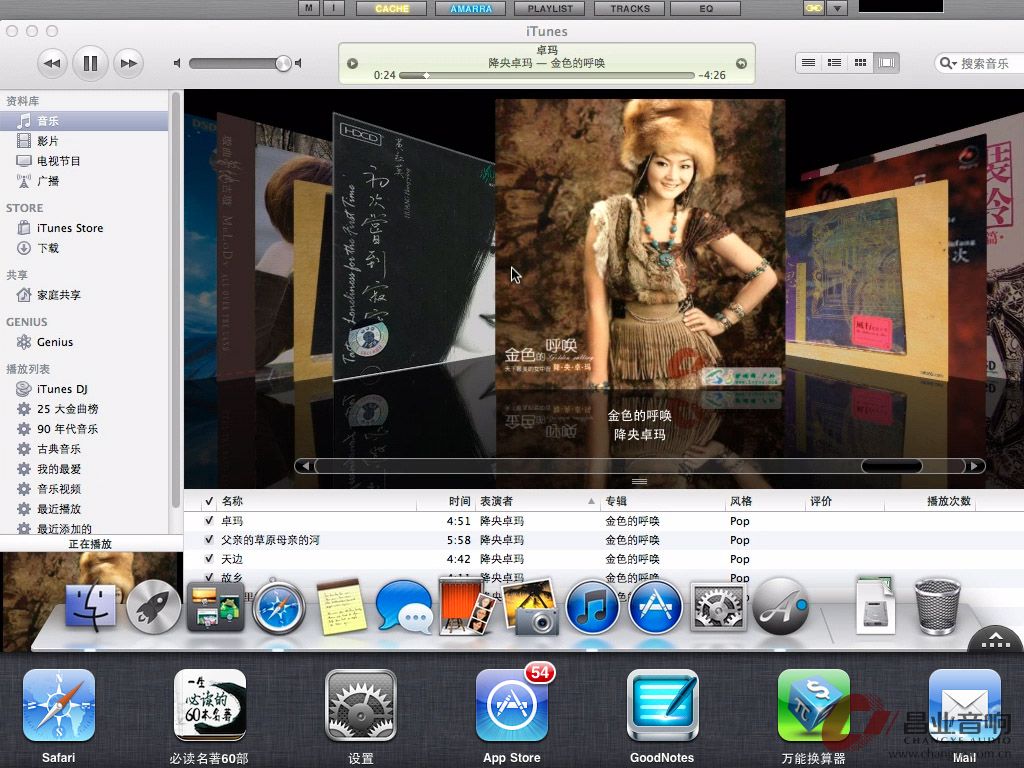The height and width of the screenshot is (768, 1024).
Task: Sort by 专辑 column
Action: 662,502
